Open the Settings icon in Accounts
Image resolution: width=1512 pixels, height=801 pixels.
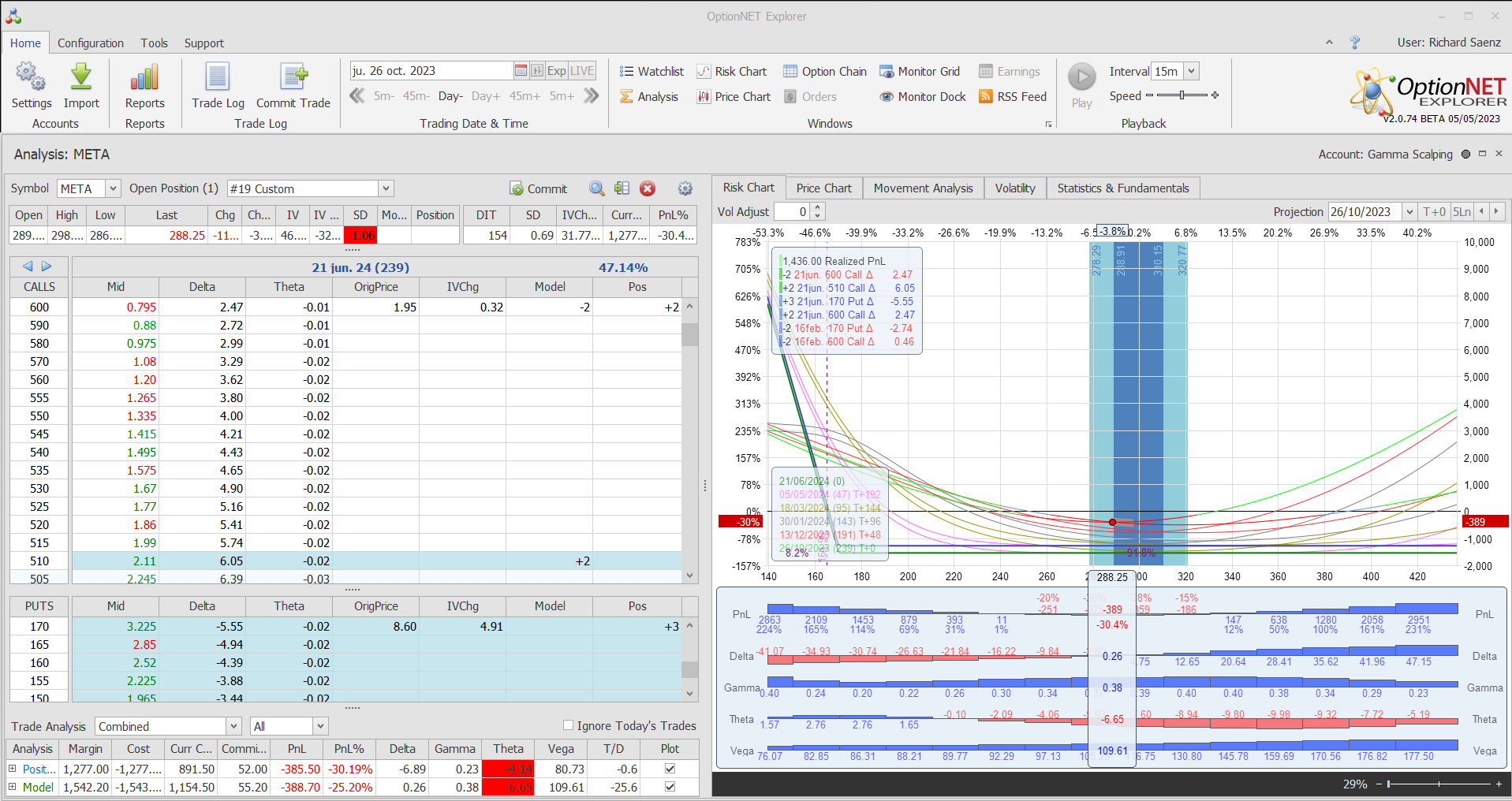click(x=31, y=86)
